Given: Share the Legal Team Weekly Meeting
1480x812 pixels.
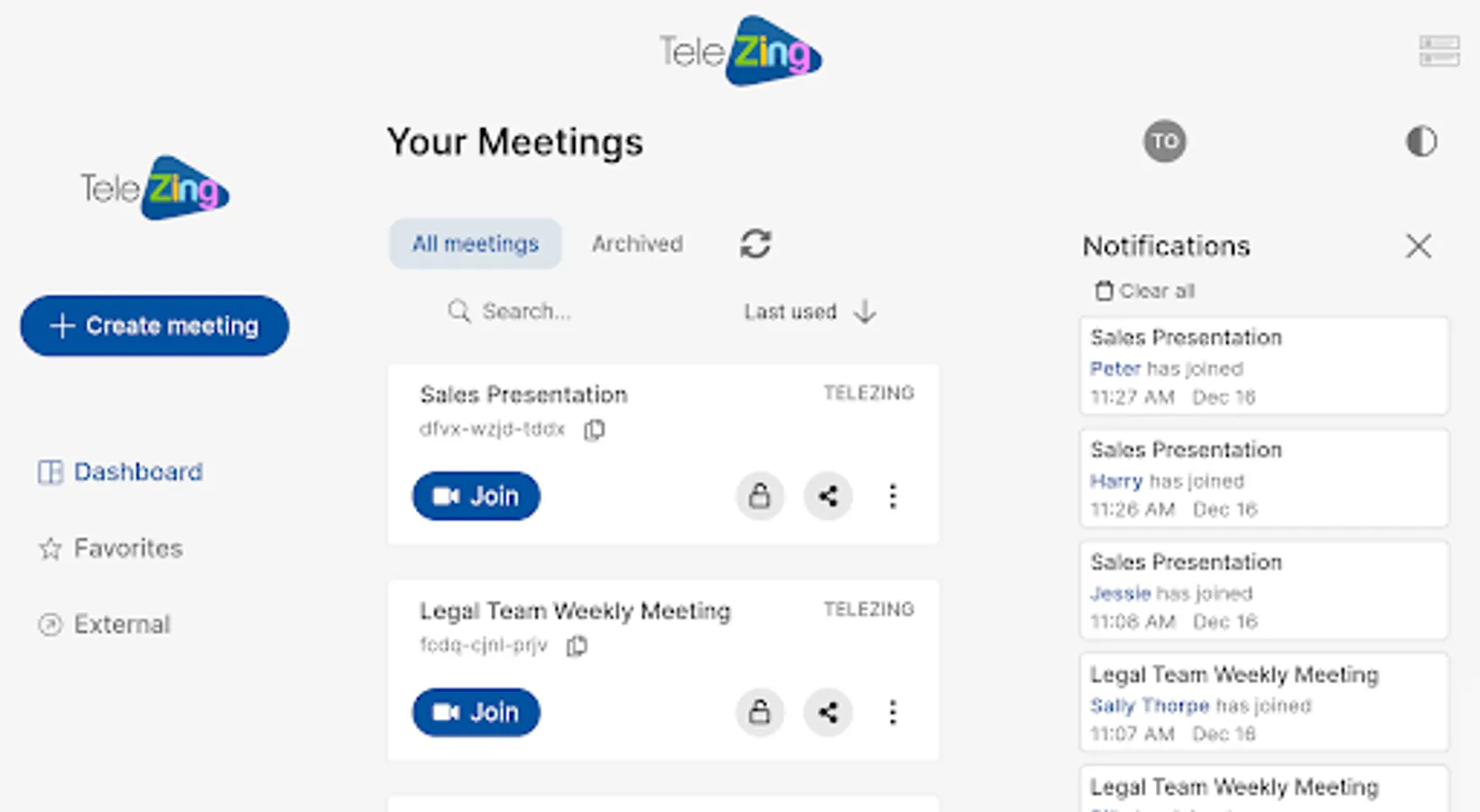Looking at the screenshot, I should [828, 713].
